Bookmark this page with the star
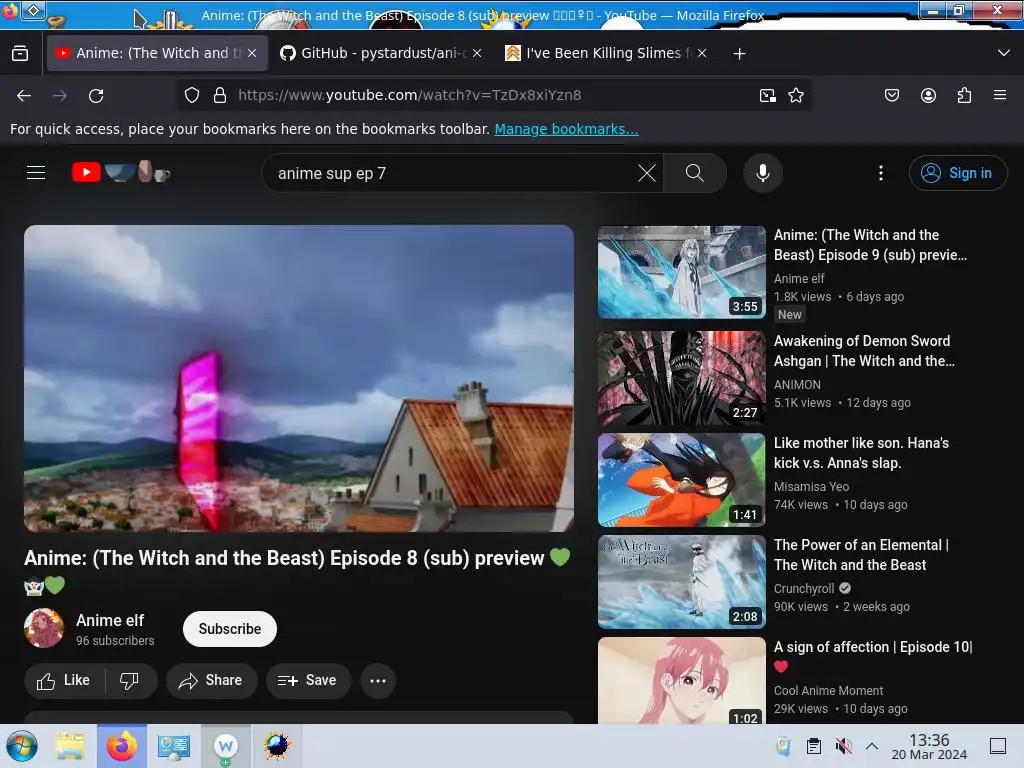The width and height of the screenshot is (1024, 768). coord(795,95)
